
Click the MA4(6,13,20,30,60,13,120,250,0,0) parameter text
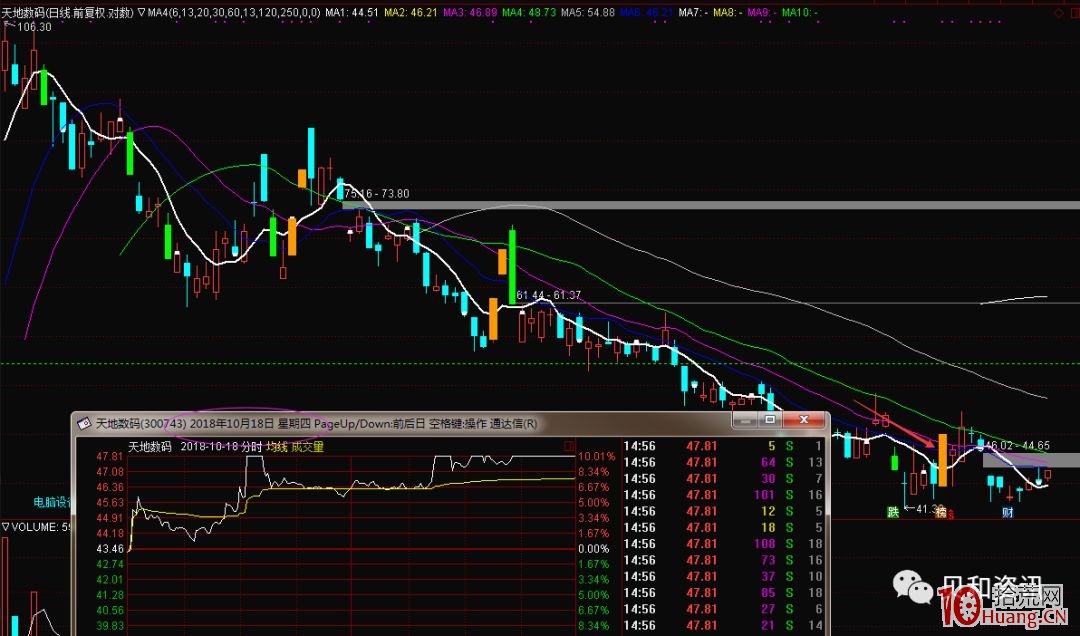(233, 12)
